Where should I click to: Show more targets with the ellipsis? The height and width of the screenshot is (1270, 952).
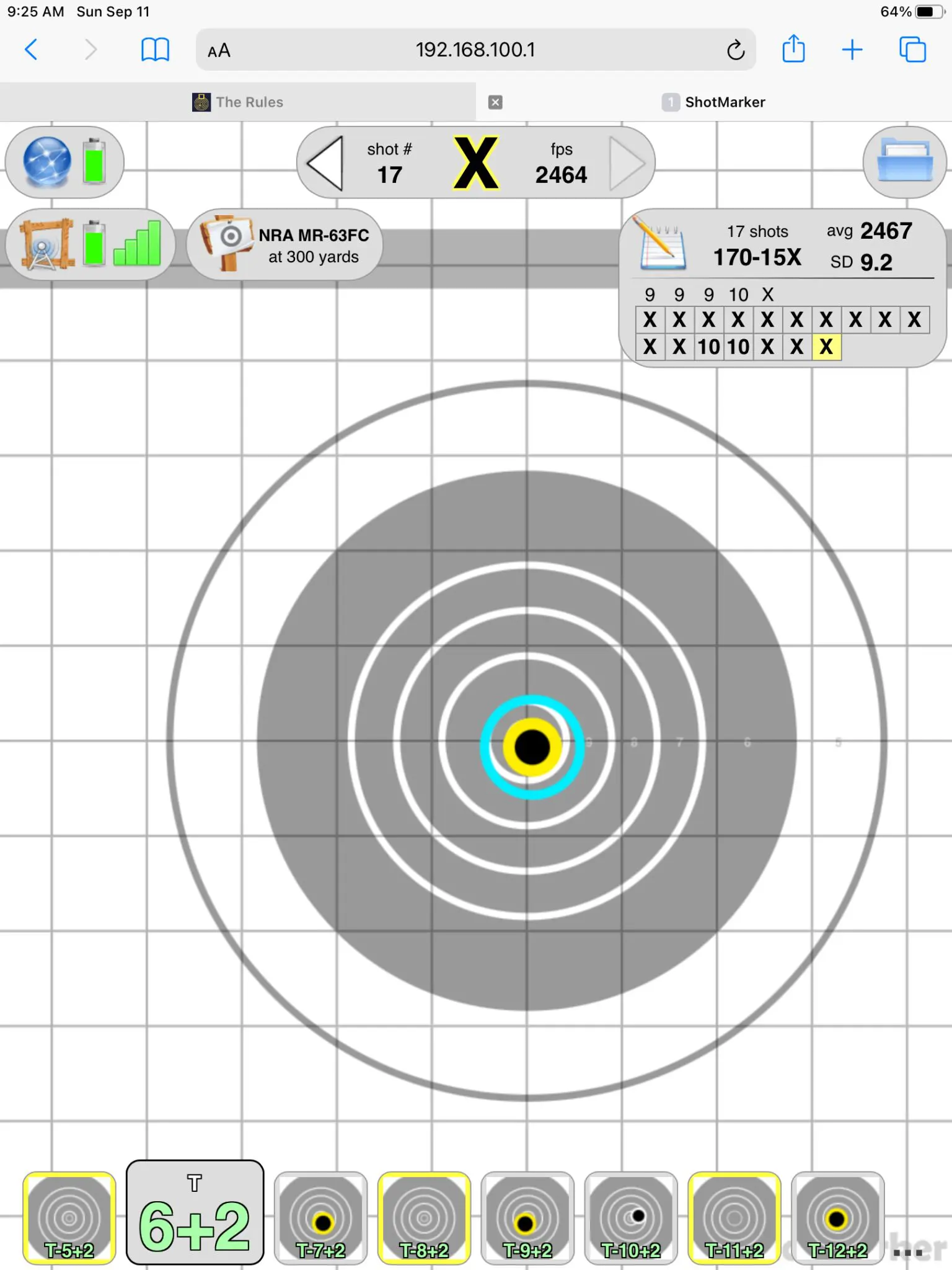pyautogui.click(x=908, y=1253)
